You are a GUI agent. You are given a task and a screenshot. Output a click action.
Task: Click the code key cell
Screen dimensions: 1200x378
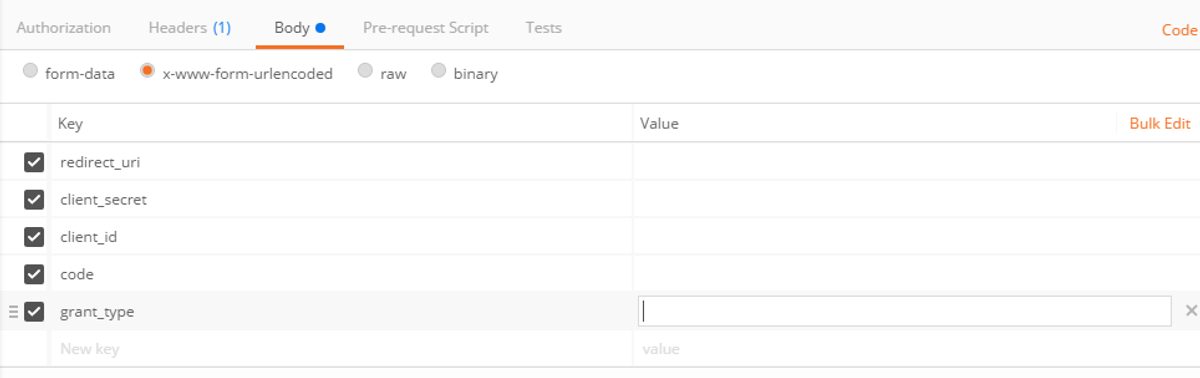click(341, 274)
